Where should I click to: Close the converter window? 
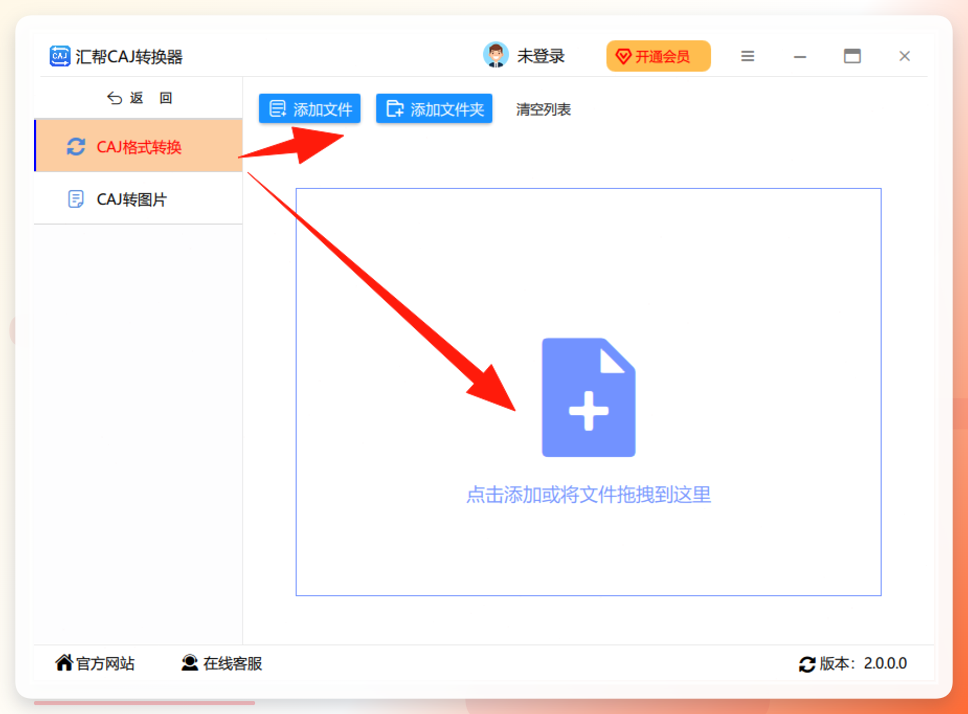[904, 56]
